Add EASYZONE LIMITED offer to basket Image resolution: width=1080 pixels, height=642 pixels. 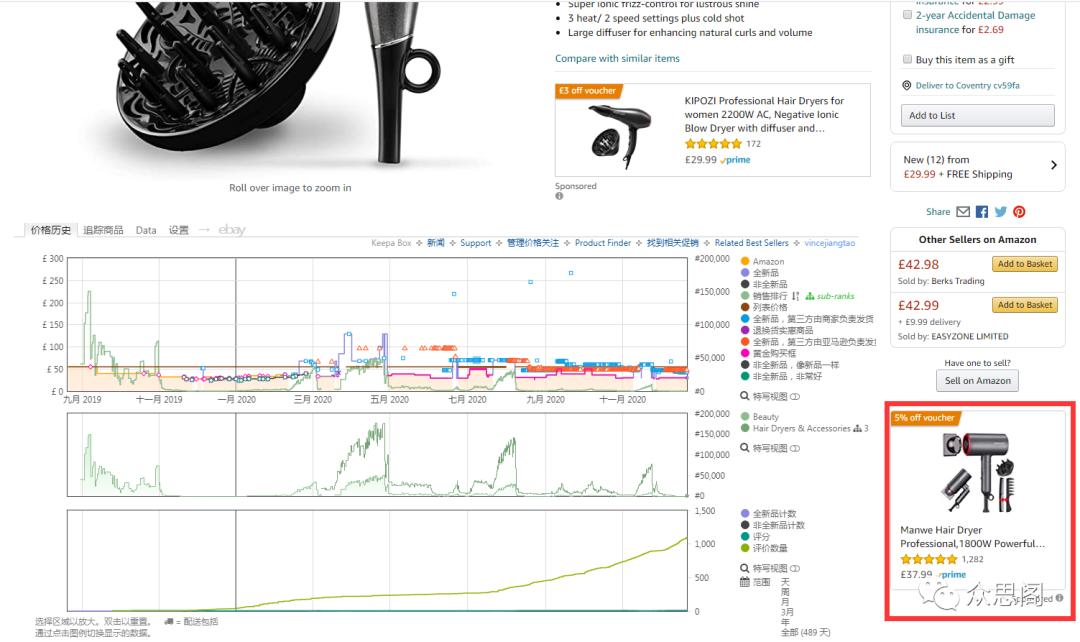1025,304
